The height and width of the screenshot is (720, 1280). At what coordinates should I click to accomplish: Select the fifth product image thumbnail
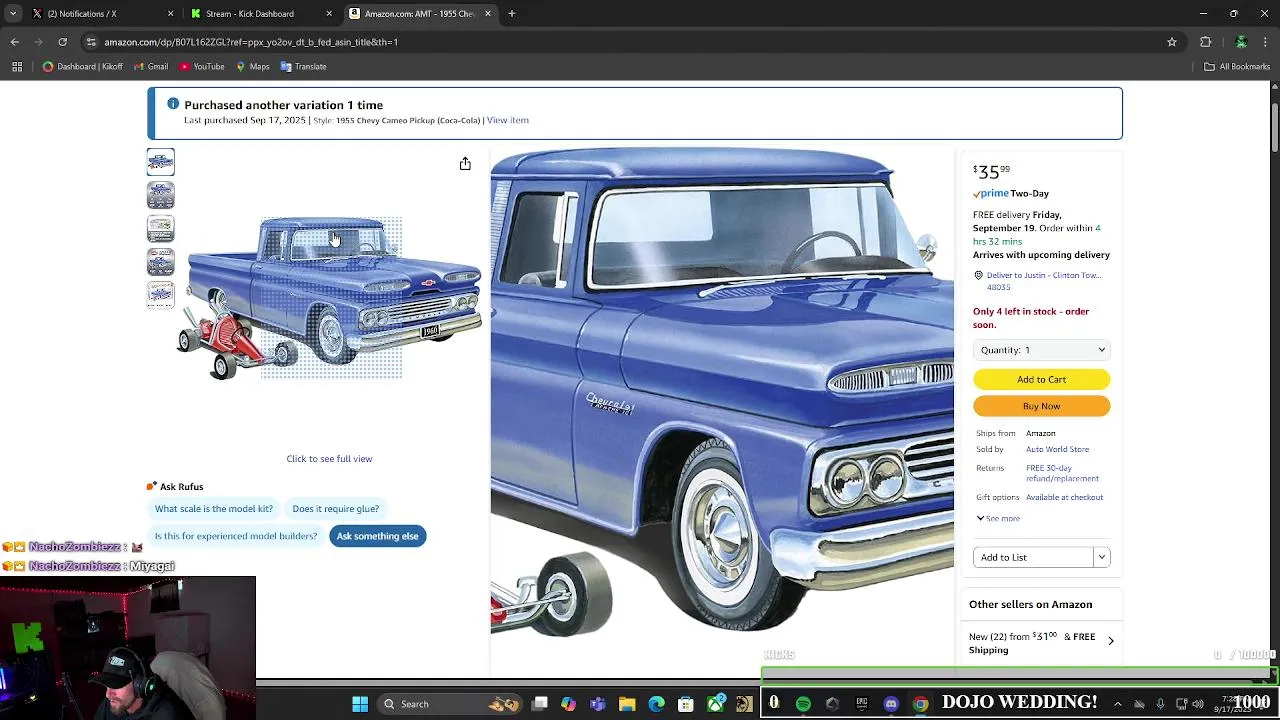160,294
